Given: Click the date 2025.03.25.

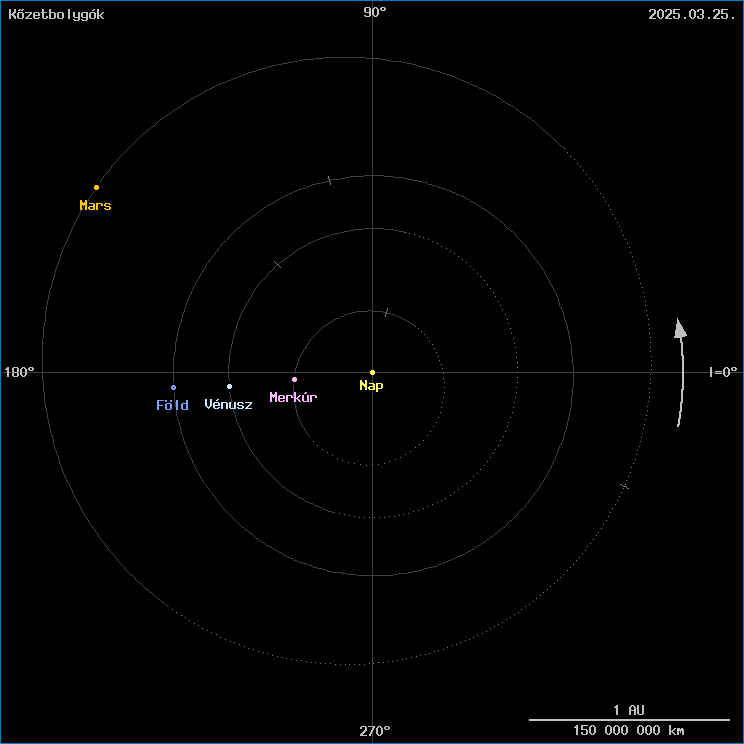Looking at the screenshot, I should (690, 14).
